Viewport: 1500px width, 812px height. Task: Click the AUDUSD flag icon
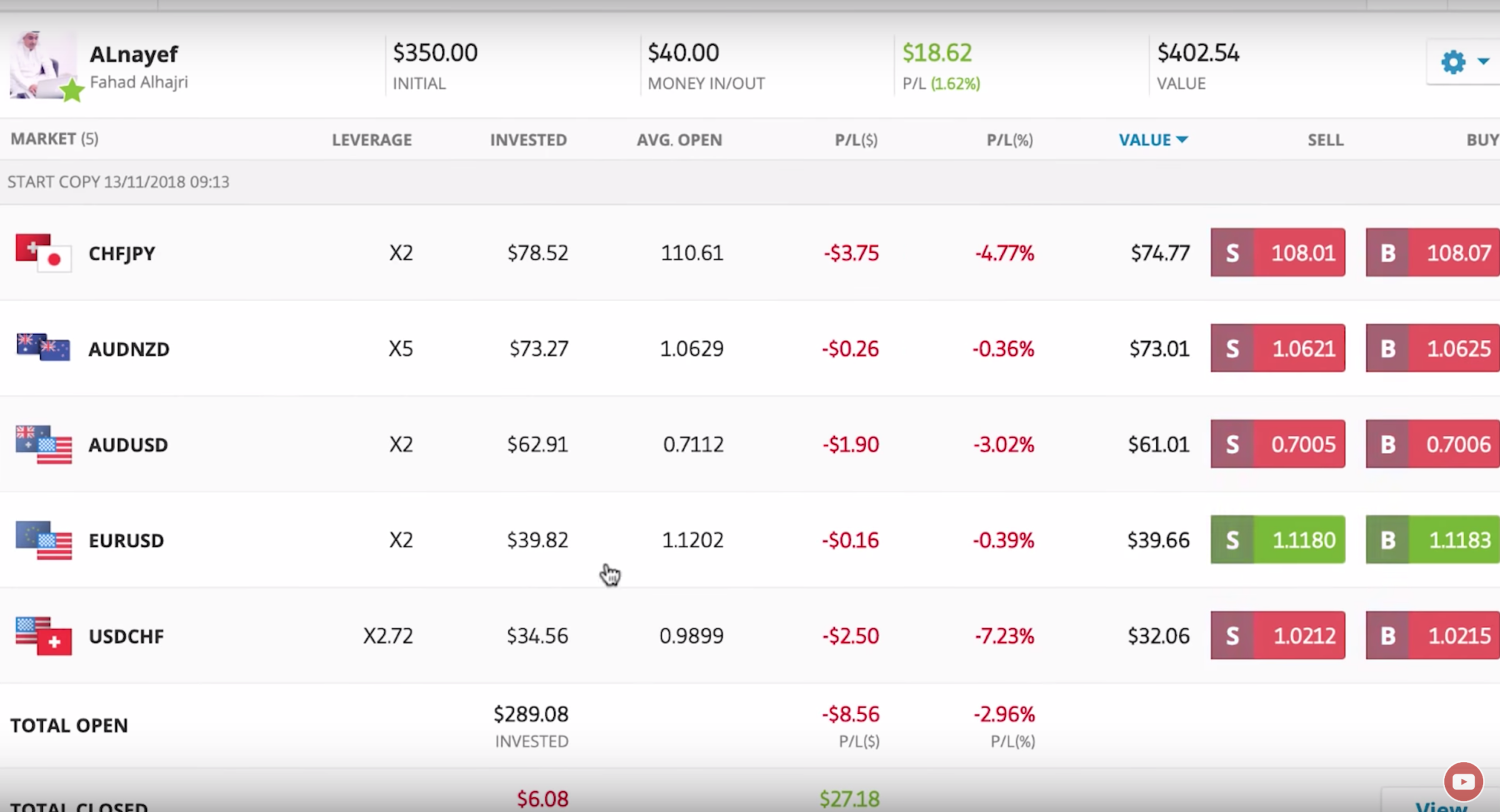pos(42,444)
